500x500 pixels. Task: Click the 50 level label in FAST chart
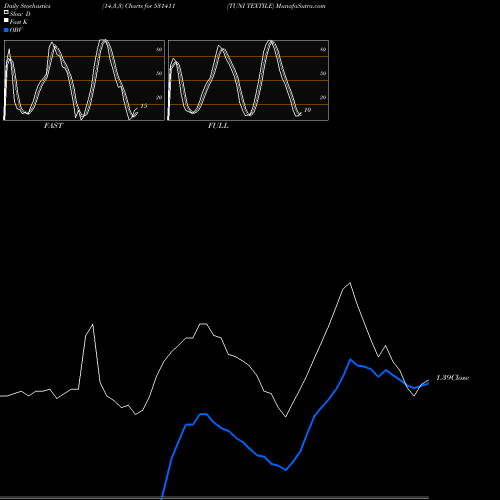(159, 73)
